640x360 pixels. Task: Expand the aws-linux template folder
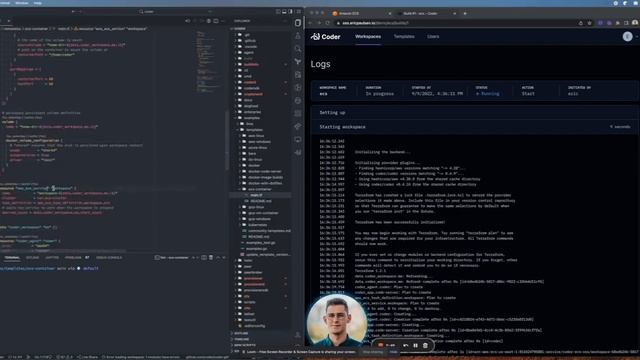click(256, 136)
